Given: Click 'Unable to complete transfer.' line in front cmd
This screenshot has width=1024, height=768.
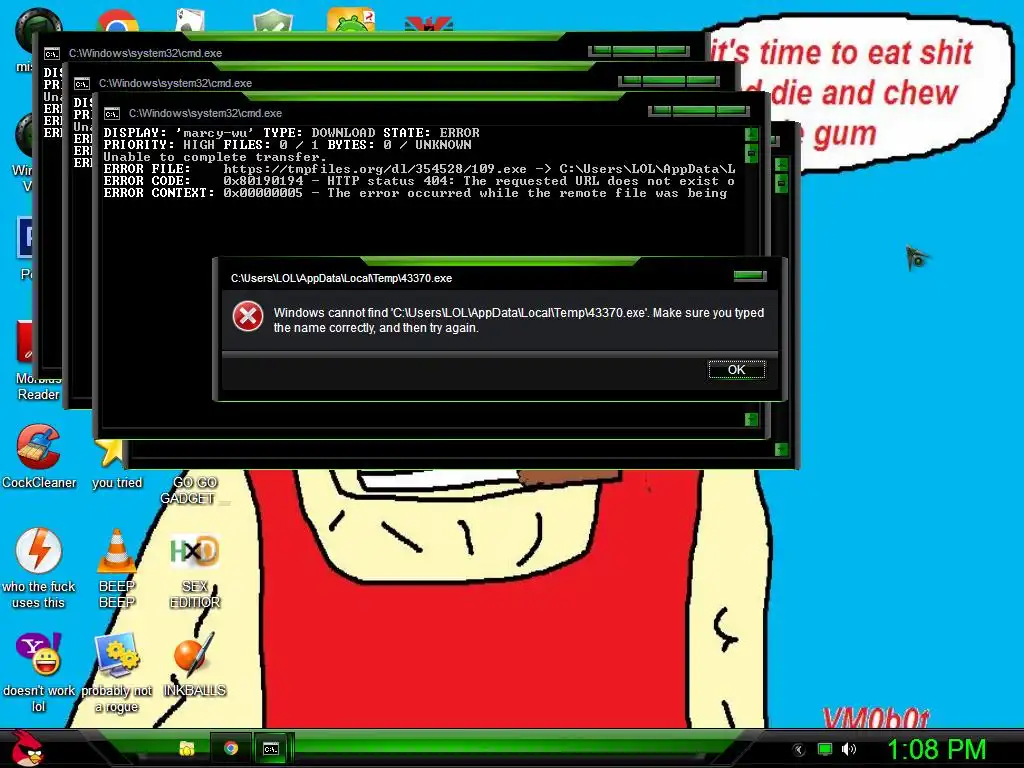Looking at the screenshot, I should click(214, 157).
